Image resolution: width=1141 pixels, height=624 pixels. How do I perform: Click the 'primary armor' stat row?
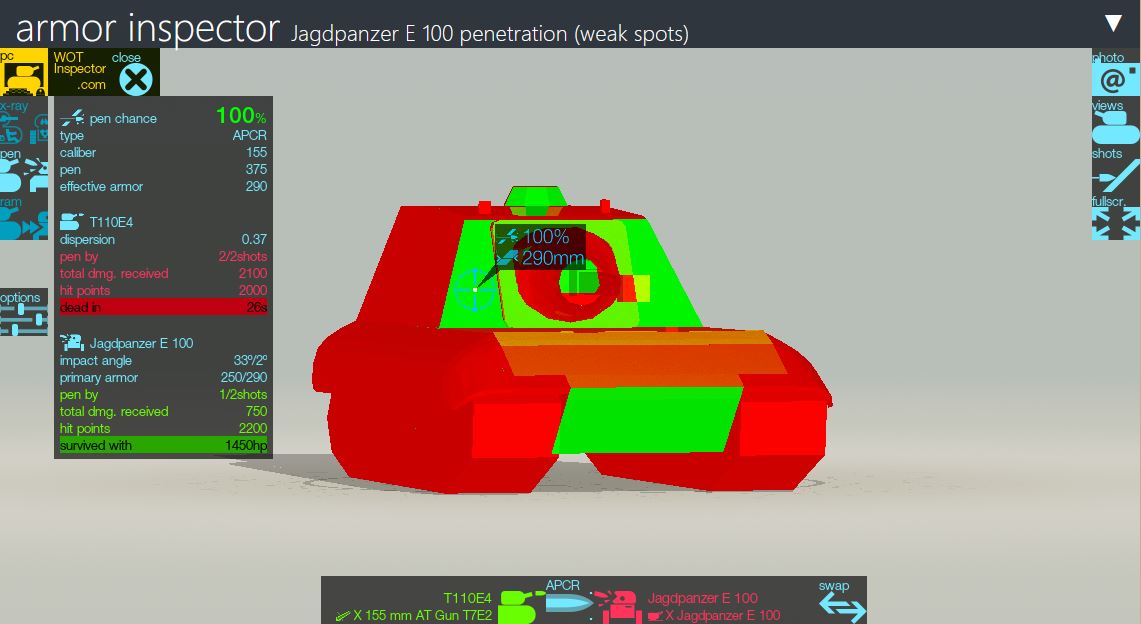(163, 377)
